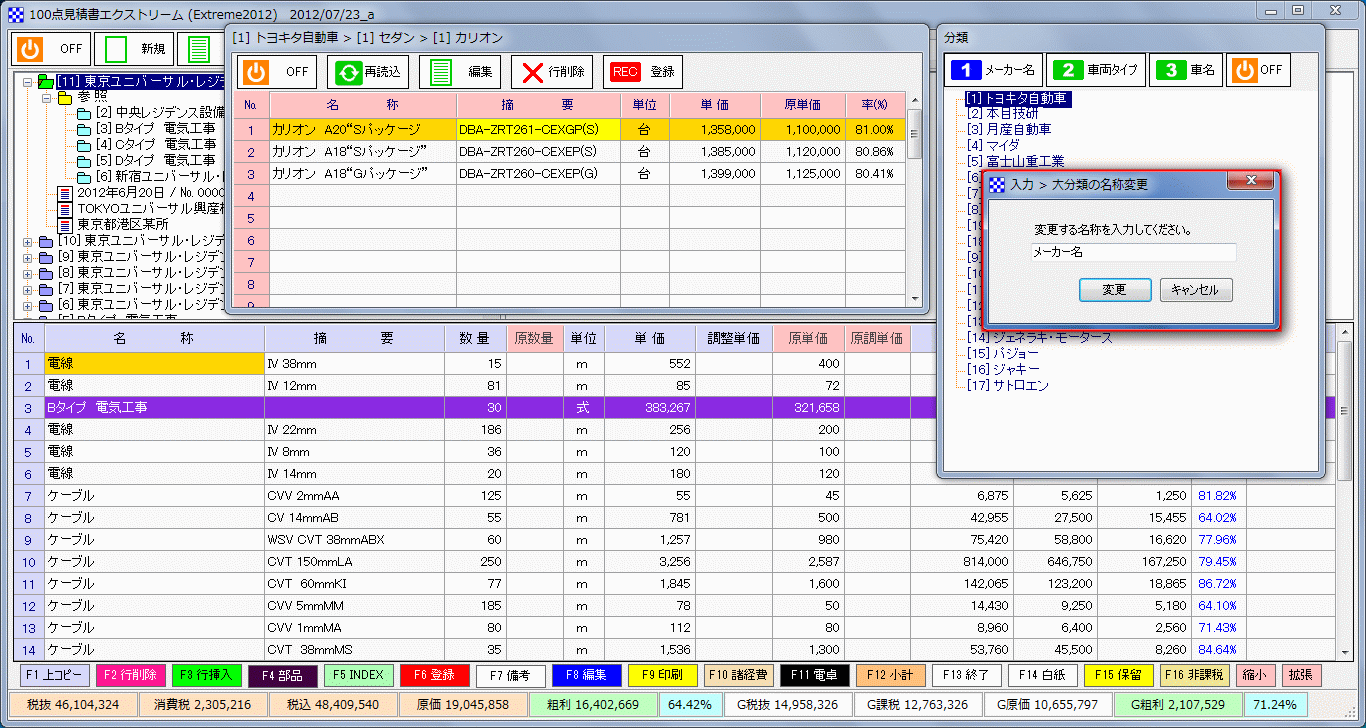Screen dimensions: 1366x728
Task: Collapse the 参照 folder in the tree
Action: (45, 97)
